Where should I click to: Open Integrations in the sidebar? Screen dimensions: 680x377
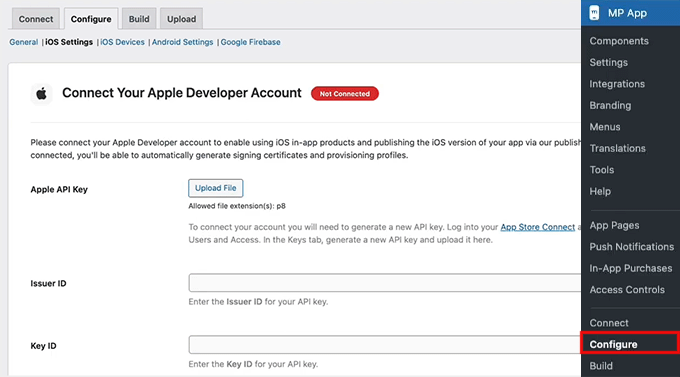[617, 84]
